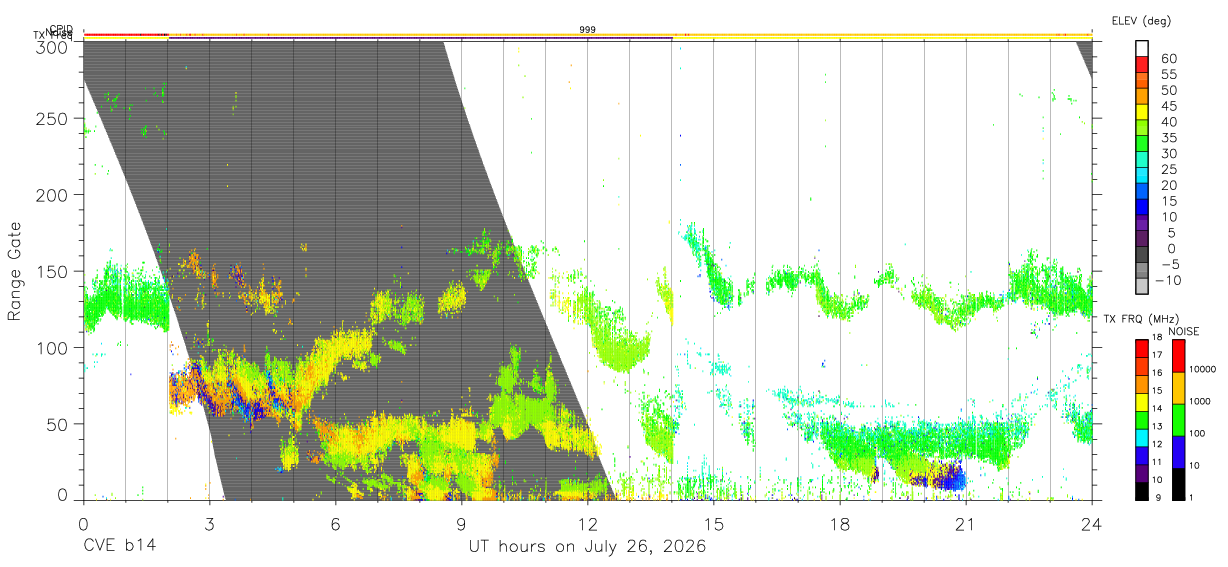Click the x-axis tick label '21'
Screen dimensions: 1228x567
pos(965,524)
